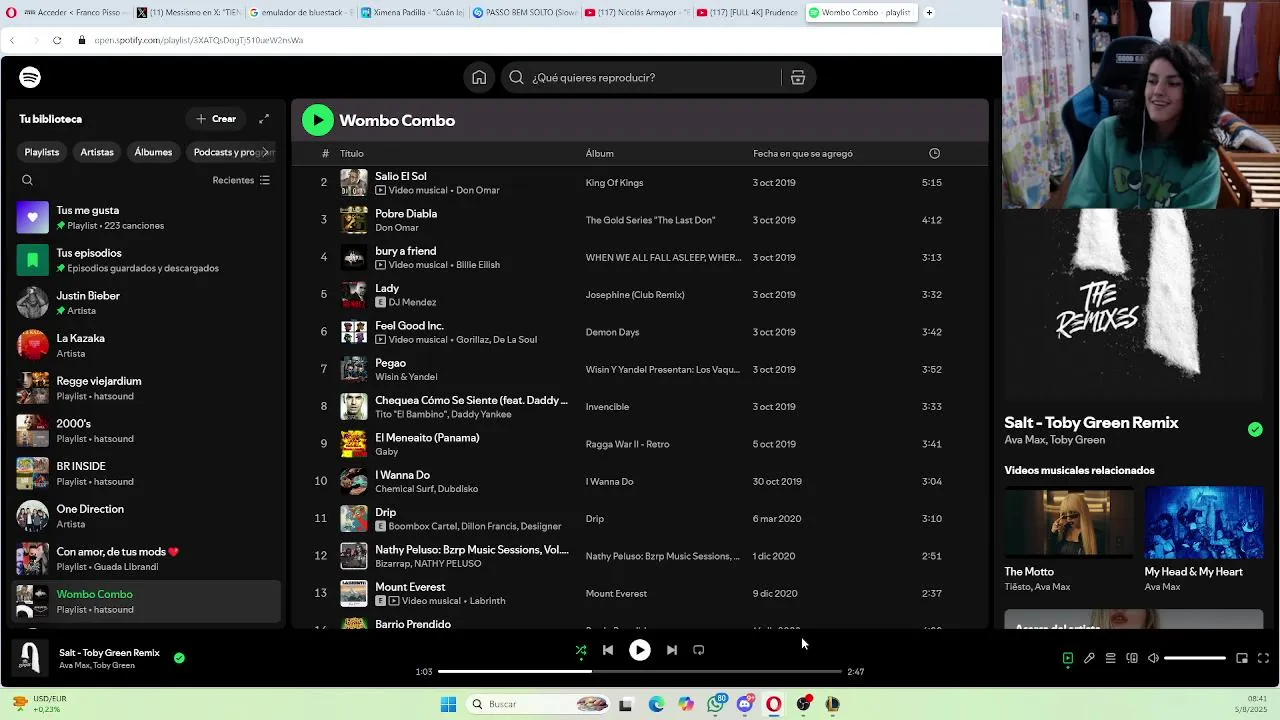1280x720 pixels.
Task: Open the Justin Bieber artist entry
Action: (146, 303)
